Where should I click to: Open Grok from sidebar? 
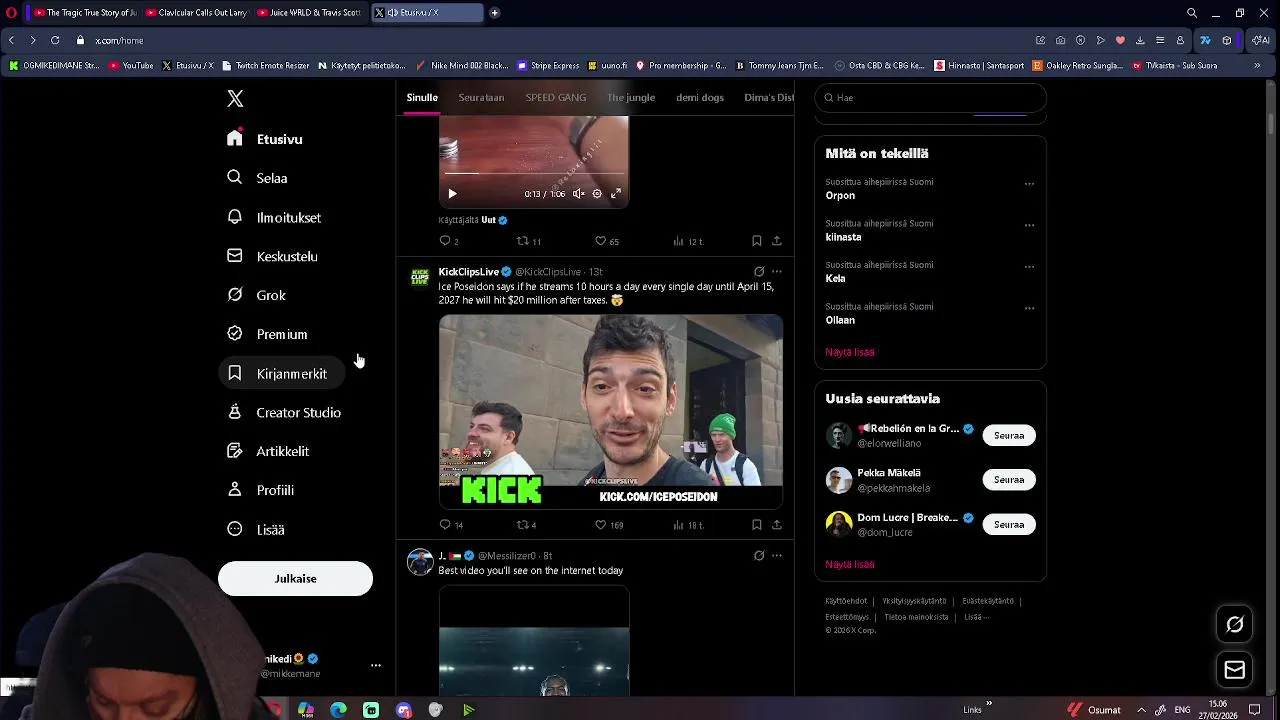click(257, 295)
